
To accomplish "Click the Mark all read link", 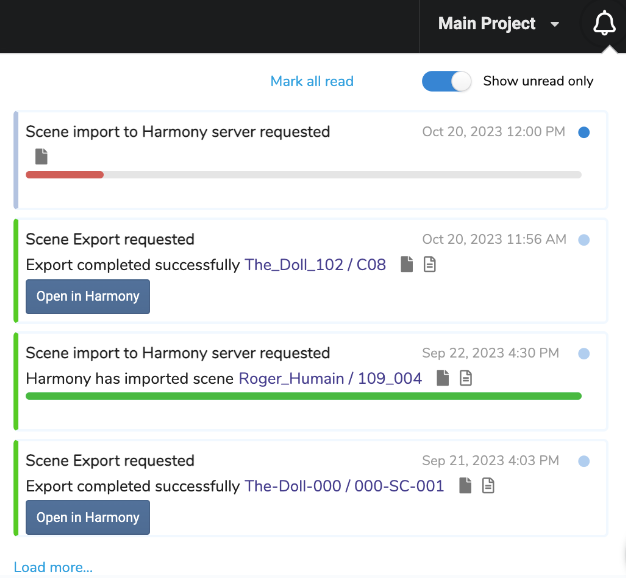I will pyautogui.click(x=312, y=81).
